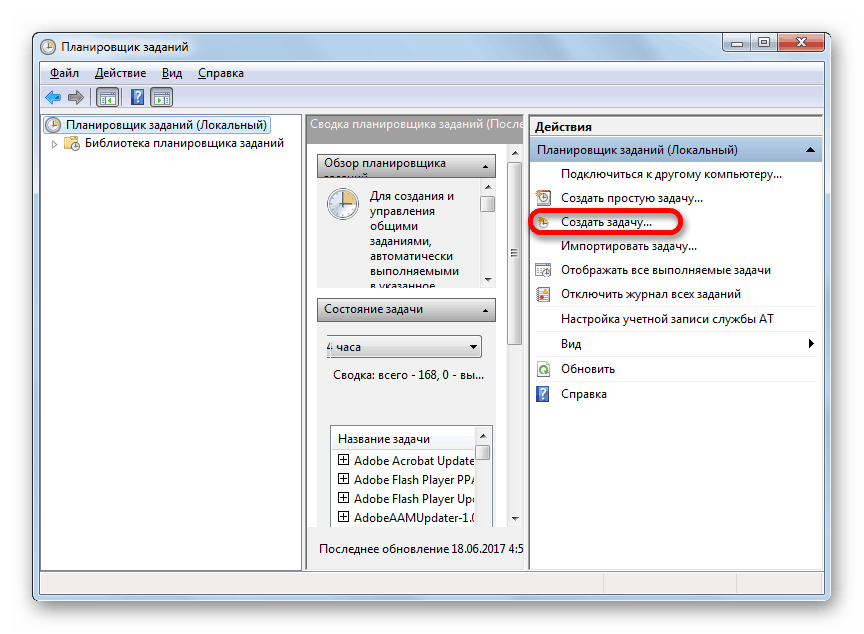This screenshot has width=864, height=634.
Task: Click the Обновить refresh icon
Action: [543, 369]
